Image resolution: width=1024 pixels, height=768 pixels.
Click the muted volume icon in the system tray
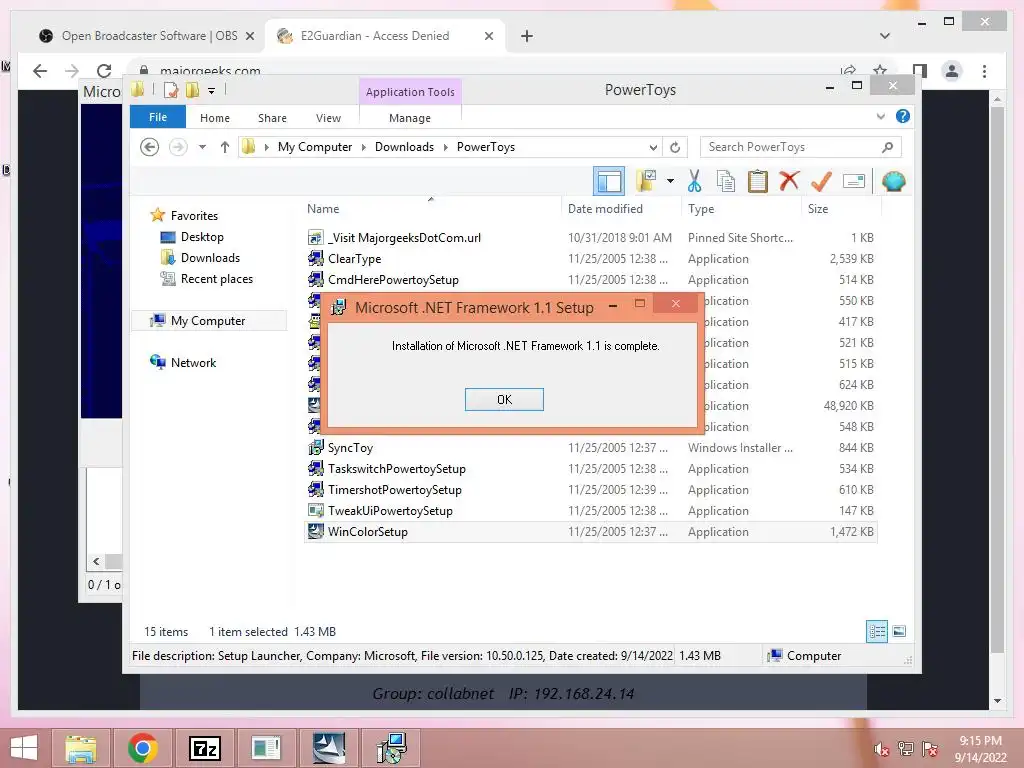[x=881, y=749]
